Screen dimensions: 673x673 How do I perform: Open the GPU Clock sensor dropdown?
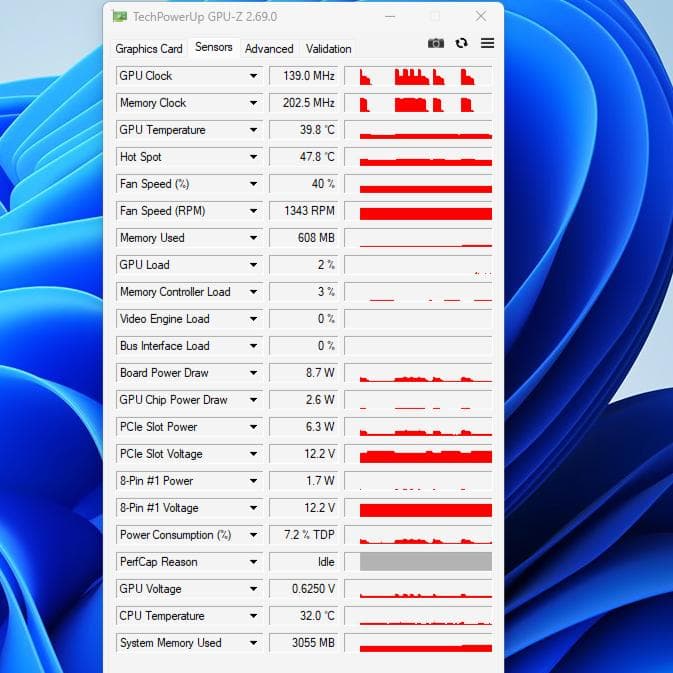point(254,76)
